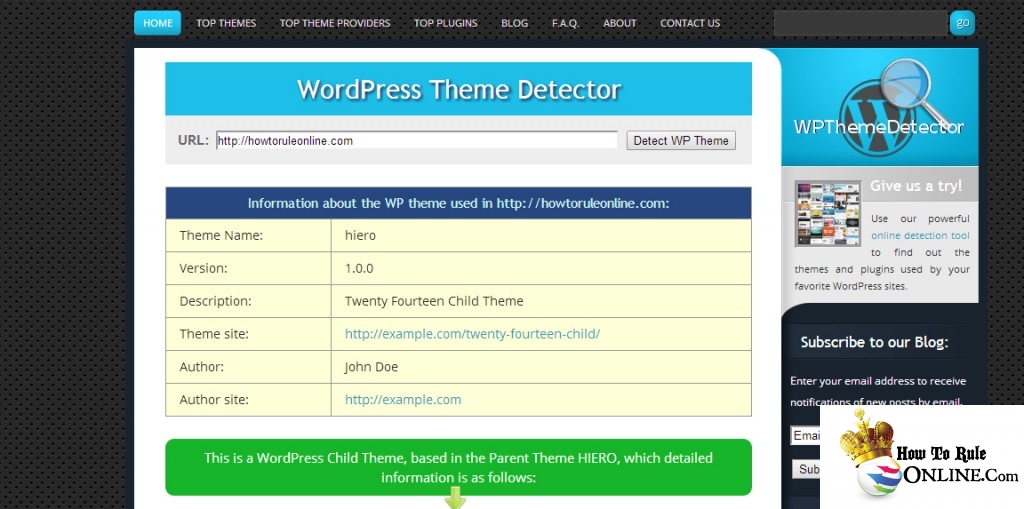Click the author name John Doe
Screen dimensions: 1024x509
(x=372, y=367)
